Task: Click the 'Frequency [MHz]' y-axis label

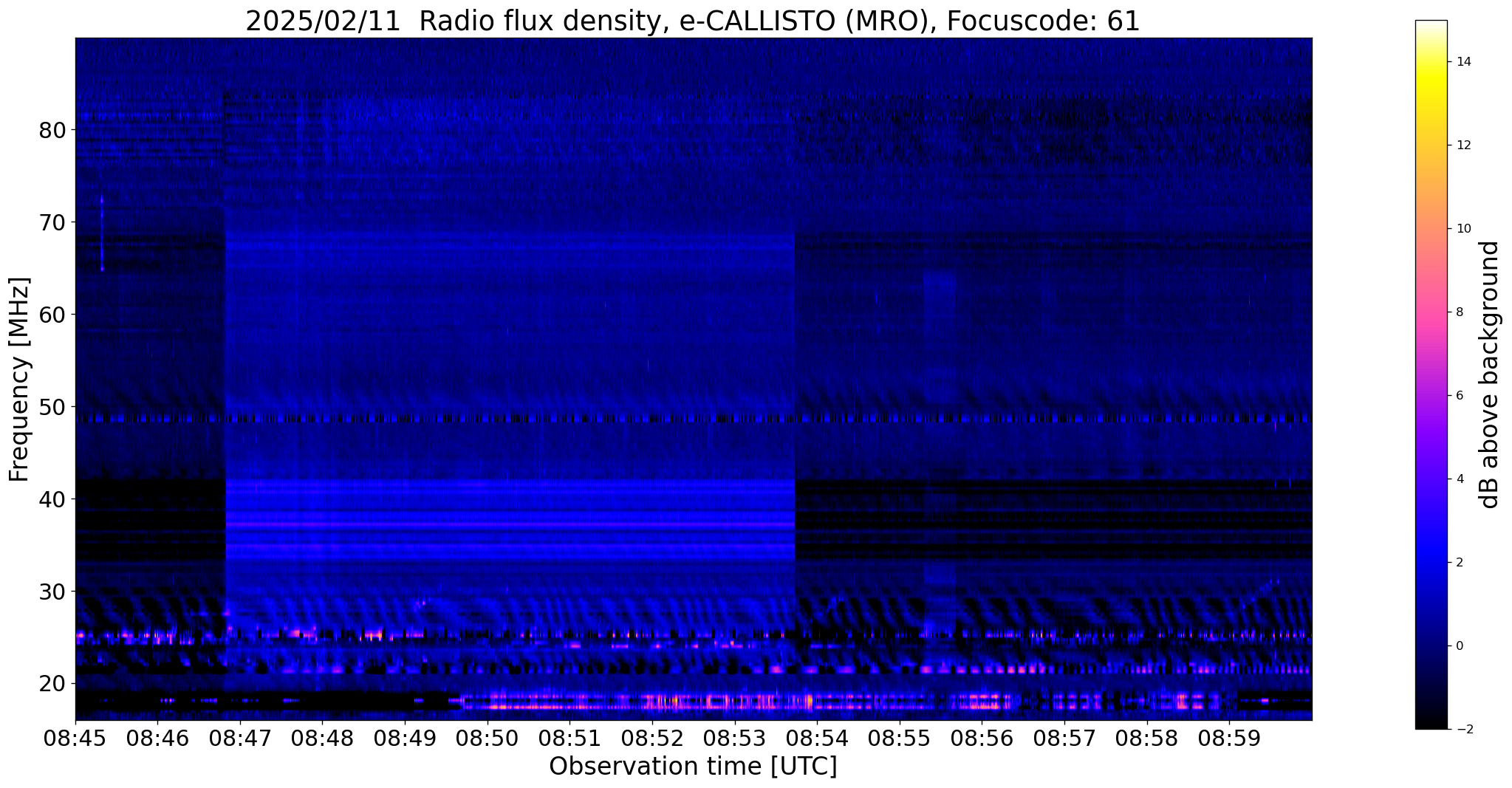Action: (20, 379)
